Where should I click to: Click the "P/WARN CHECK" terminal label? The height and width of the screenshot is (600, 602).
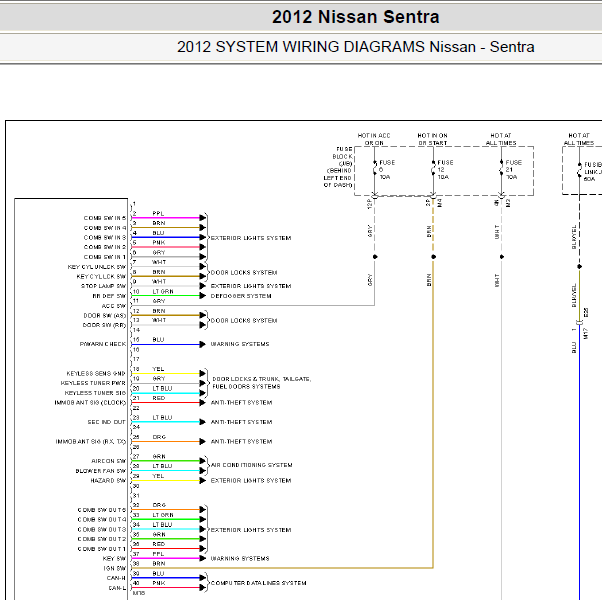tap(103, 344)
